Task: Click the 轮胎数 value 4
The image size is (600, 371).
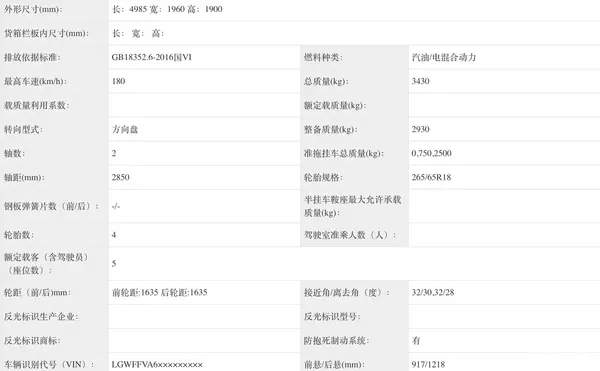Action: tap(114, 235)
